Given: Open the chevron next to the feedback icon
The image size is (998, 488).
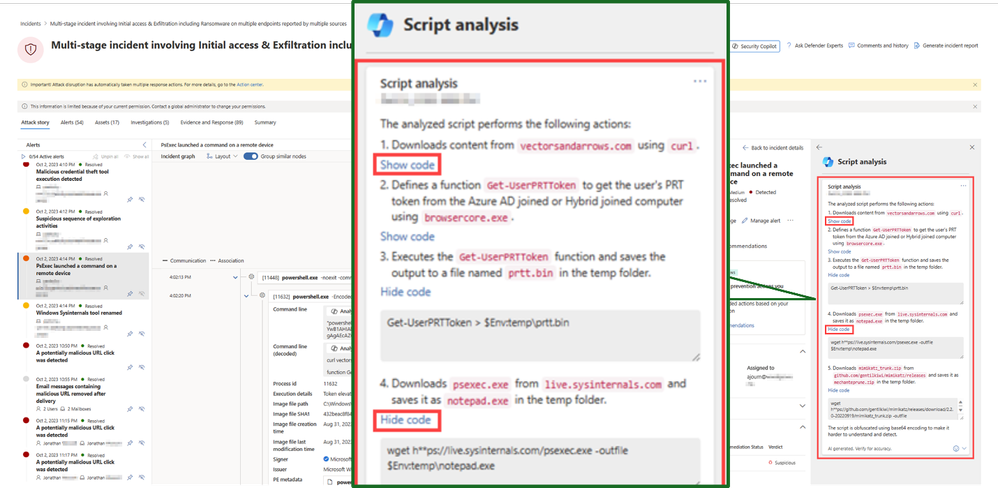Looking at the screenshot, I should point(964,449).
